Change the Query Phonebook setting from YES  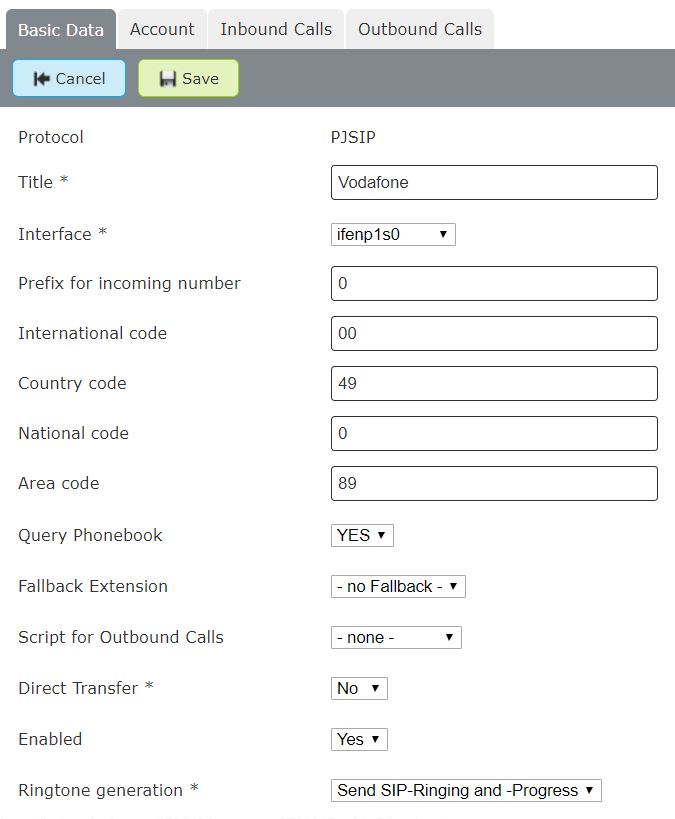[x=361, y=535]
